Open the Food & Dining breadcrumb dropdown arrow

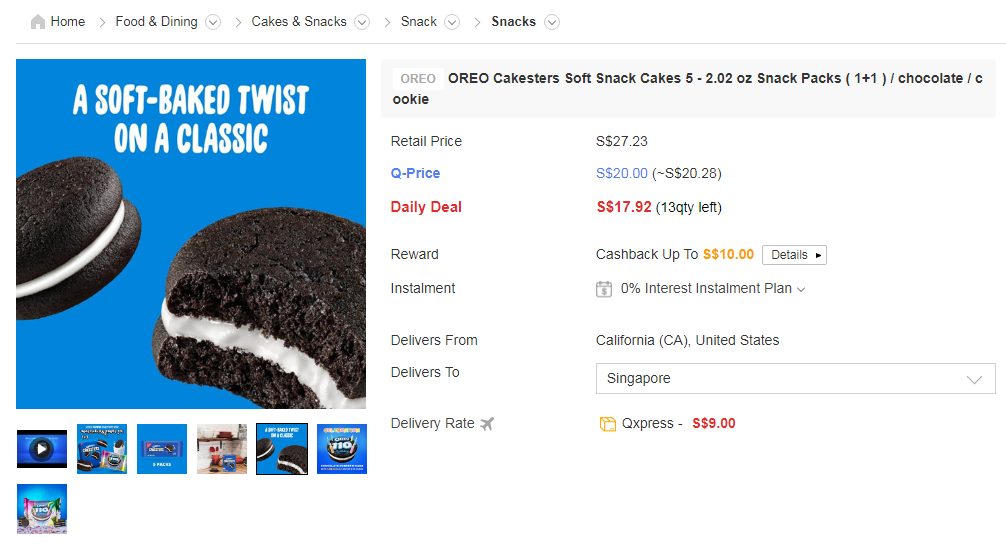[x=213, y=22]
